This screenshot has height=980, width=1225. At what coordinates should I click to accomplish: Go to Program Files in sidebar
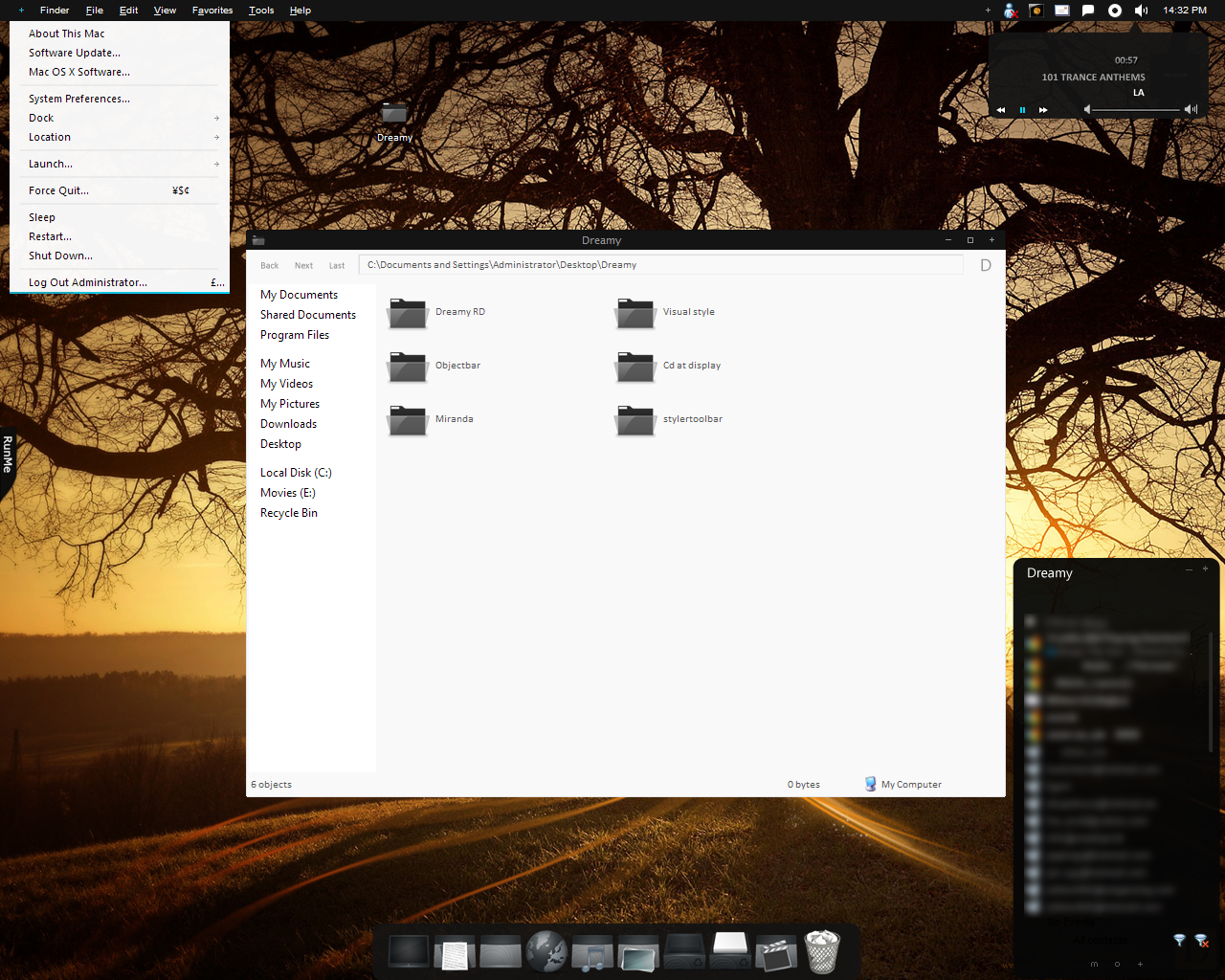295,335
